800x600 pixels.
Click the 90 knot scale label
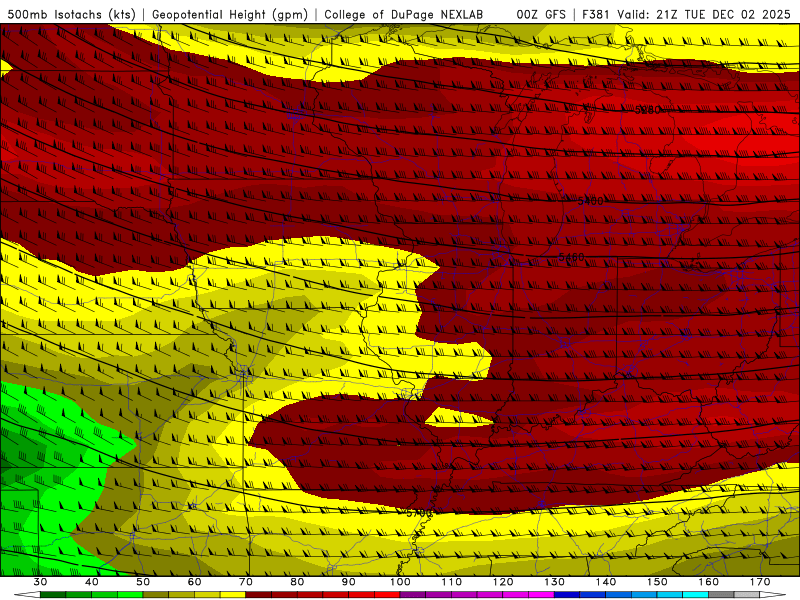(x=349, y=582)
